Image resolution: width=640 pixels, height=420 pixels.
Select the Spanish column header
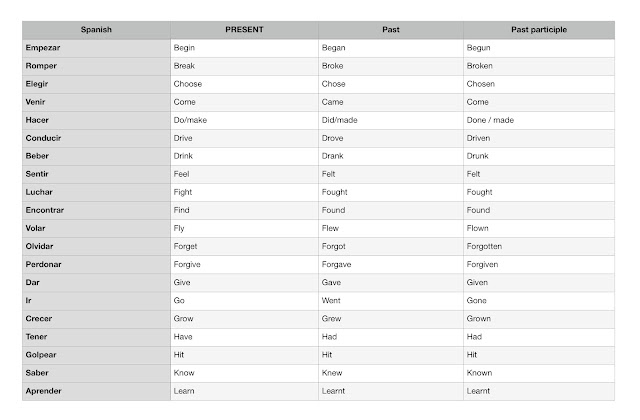tap(96, 30)
